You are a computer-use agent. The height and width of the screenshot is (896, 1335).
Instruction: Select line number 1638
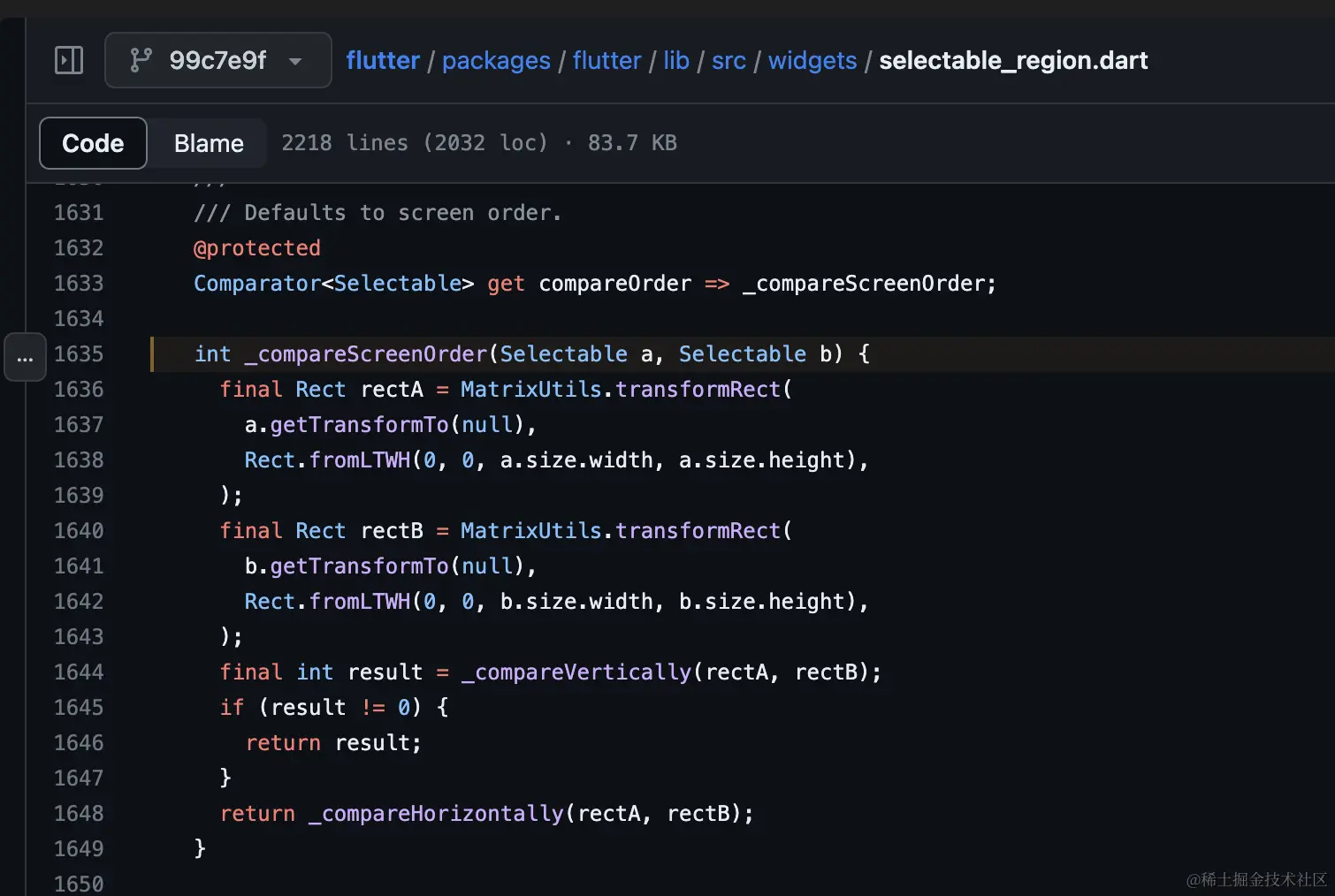(x=79, y=460)
